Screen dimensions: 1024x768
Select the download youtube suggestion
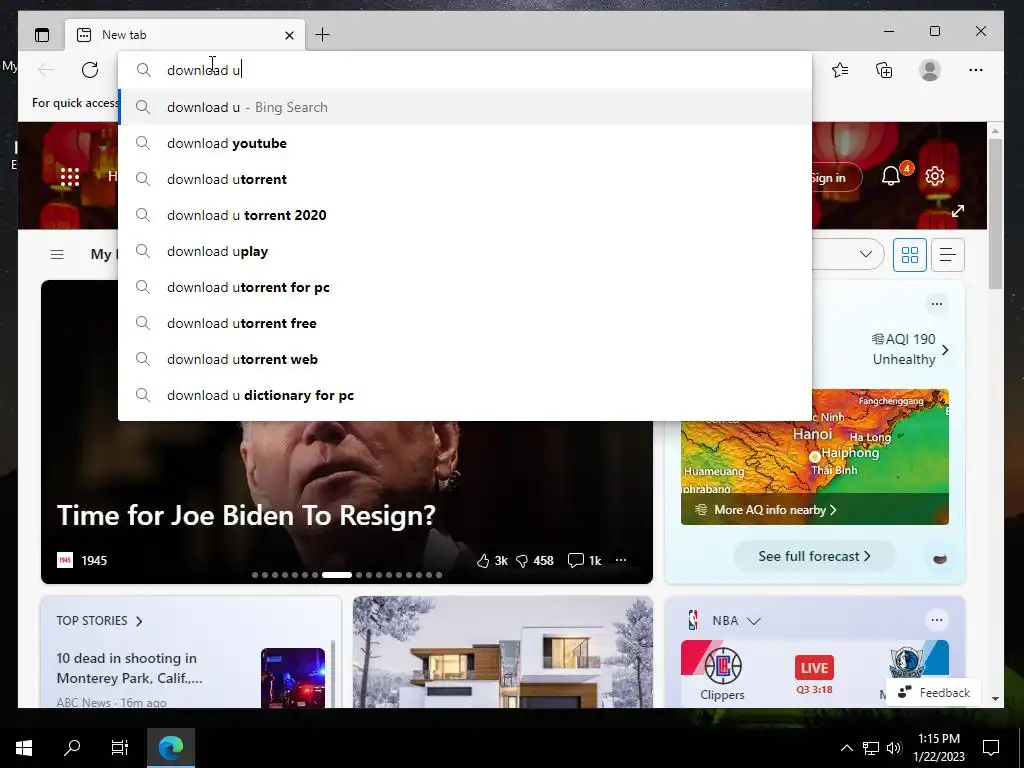[465, 143]
